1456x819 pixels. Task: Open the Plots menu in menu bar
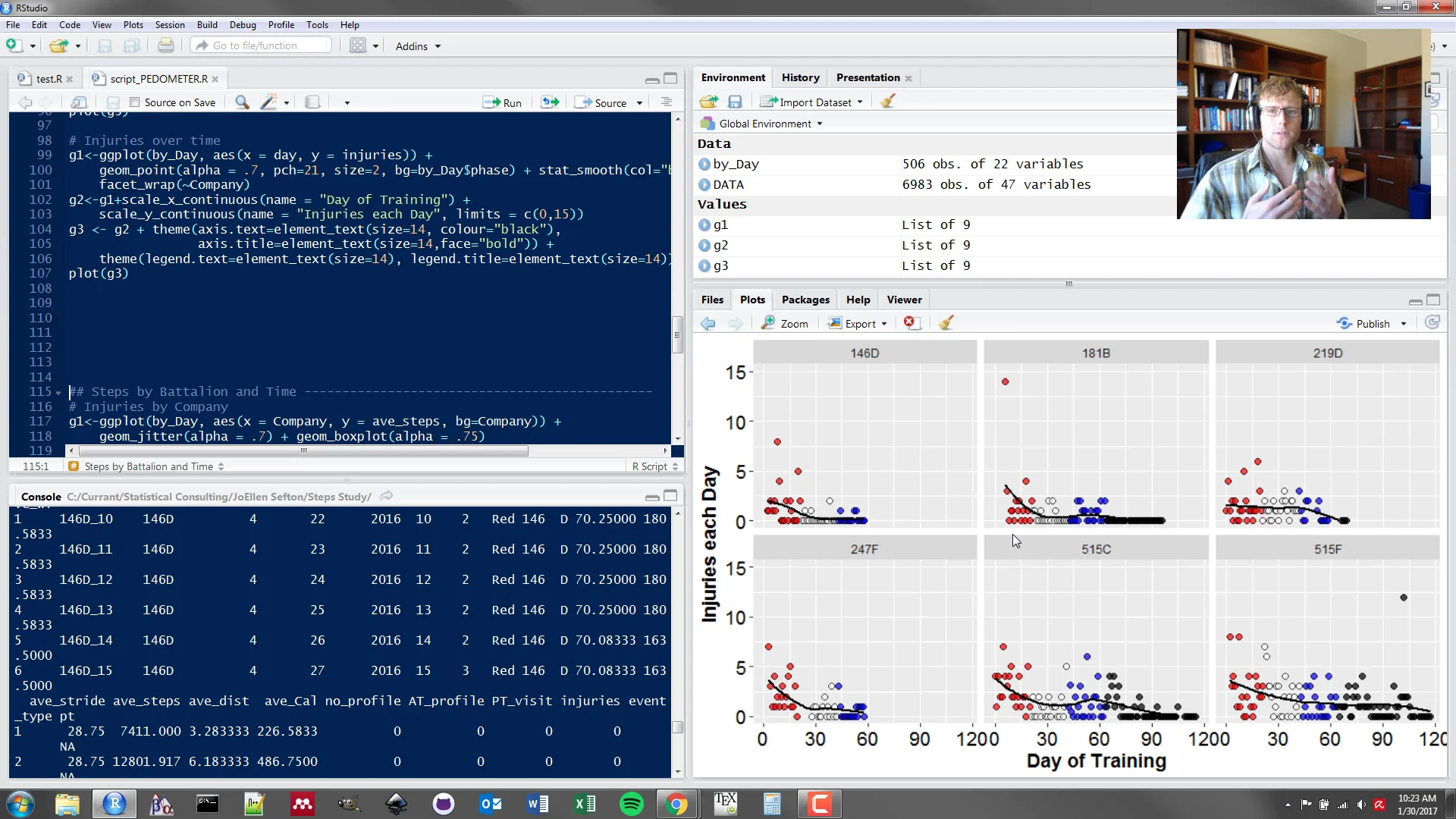(133, 25)
